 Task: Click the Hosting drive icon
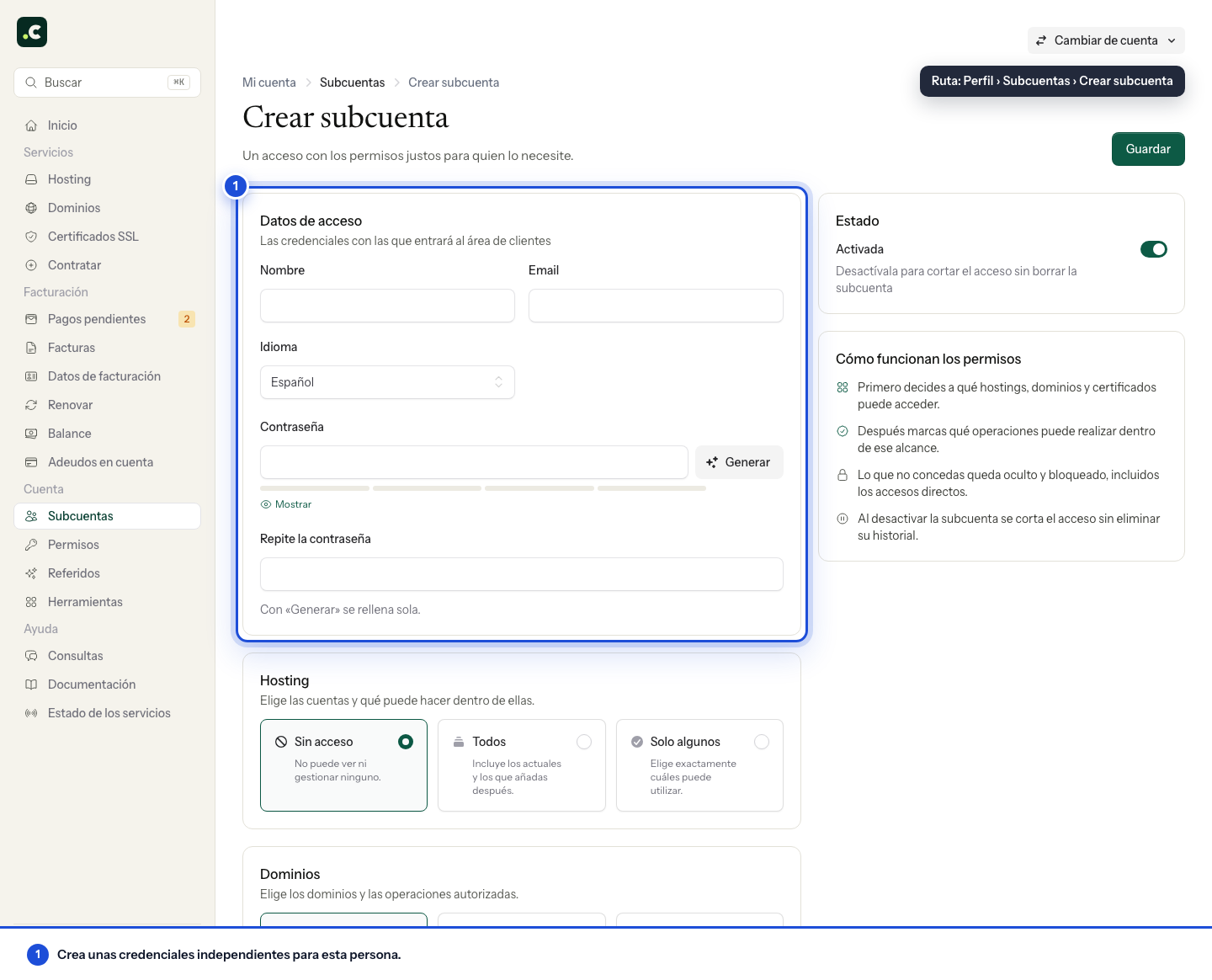pyautogui.click(x=31, y=179)
